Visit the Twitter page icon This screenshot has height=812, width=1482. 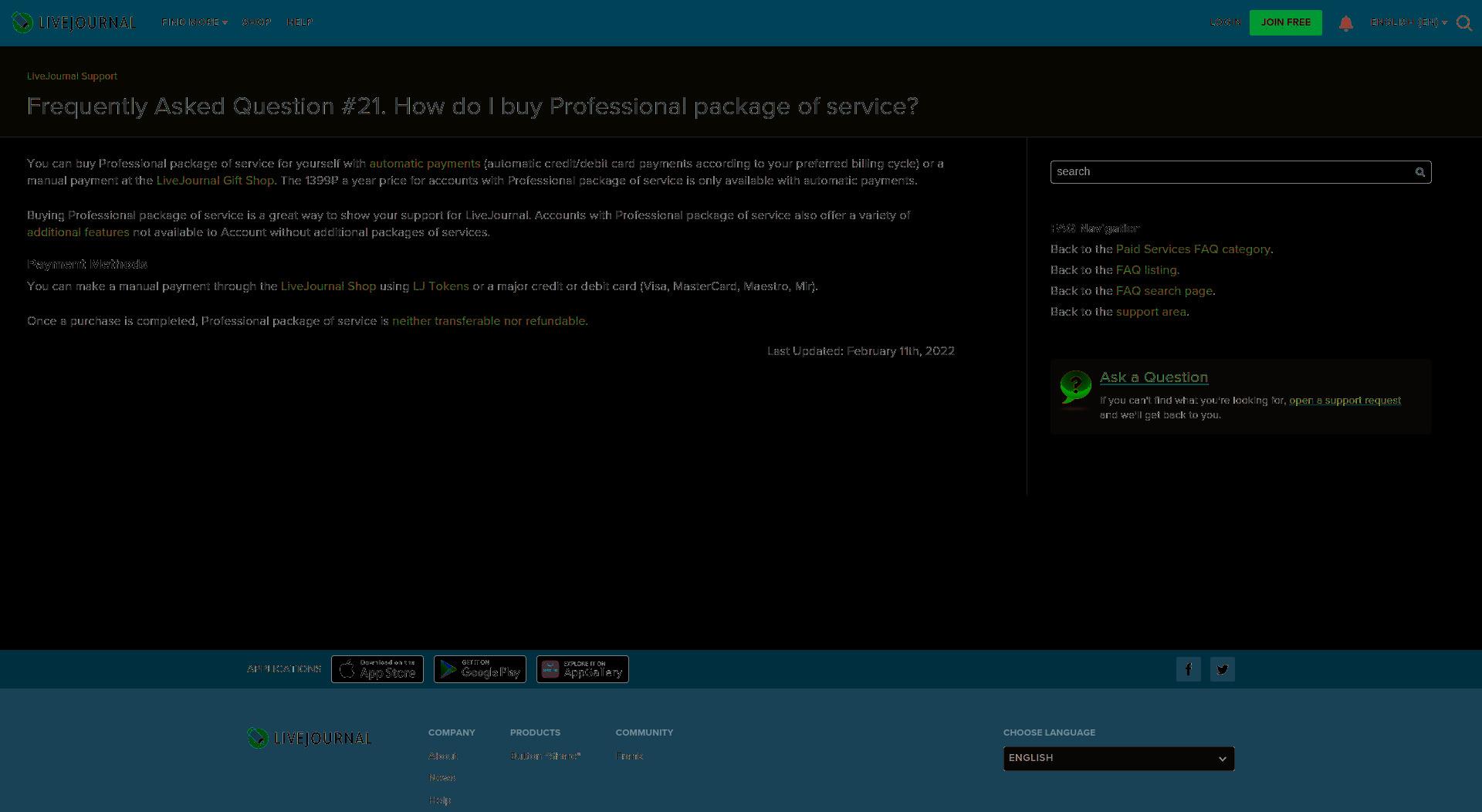[x=1223, y=669]
